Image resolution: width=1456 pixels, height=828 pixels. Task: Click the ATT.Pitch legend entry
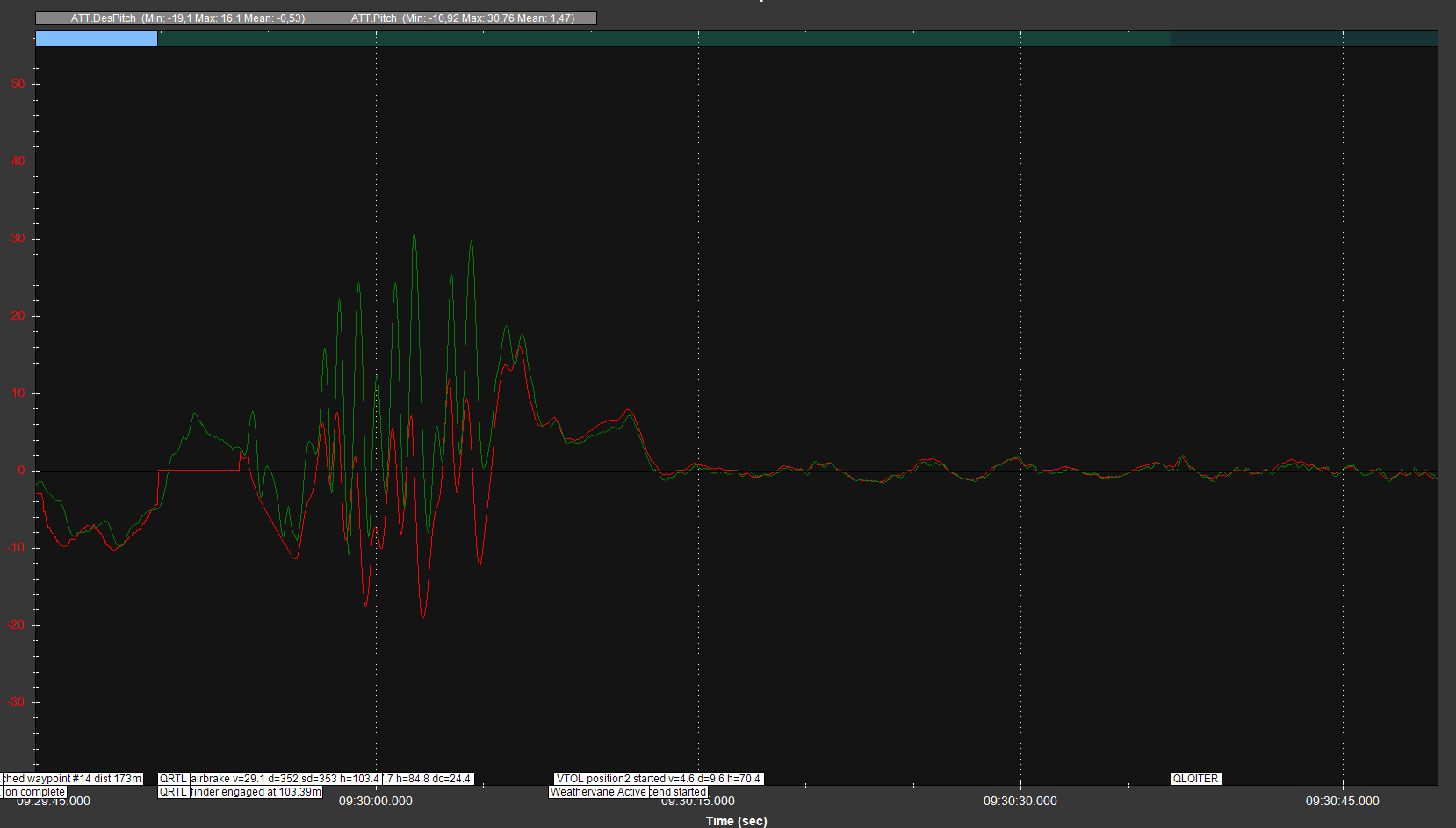click(x=462, y=18)
